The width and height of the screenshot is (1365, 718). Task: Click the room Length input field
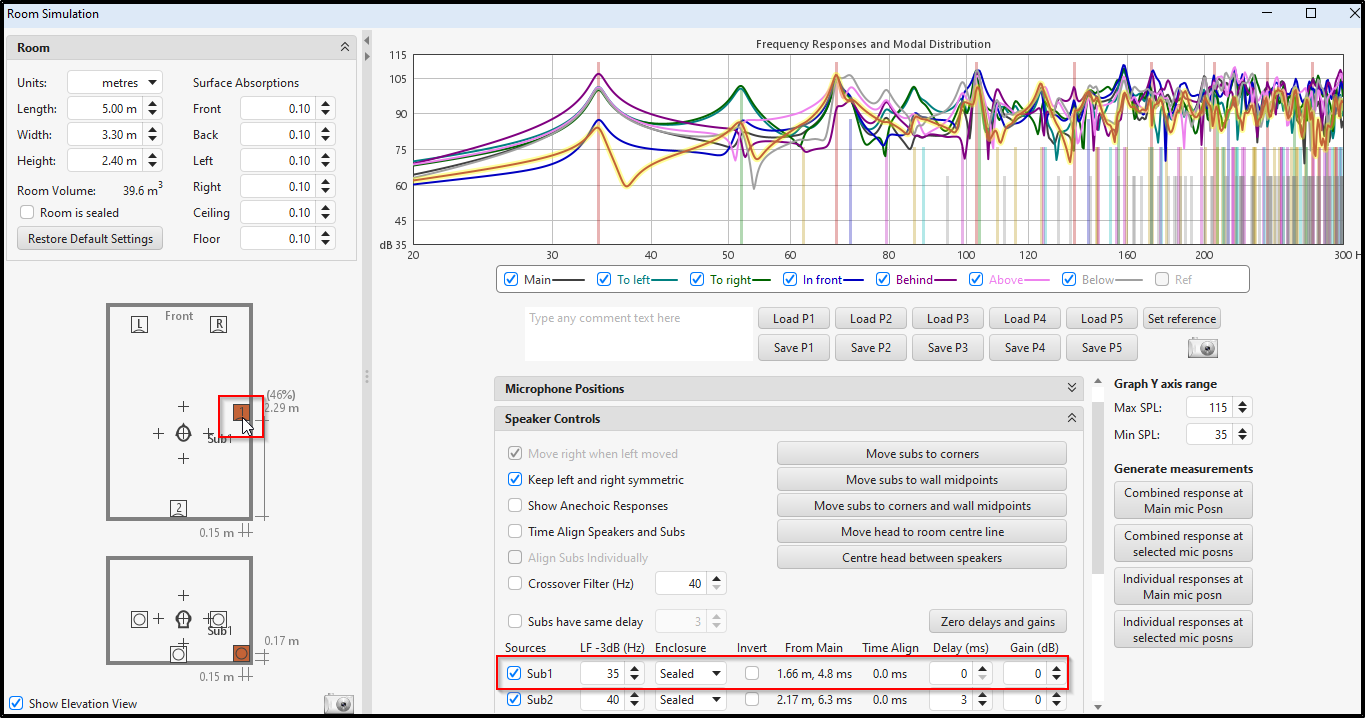click(x=104, y=108)
